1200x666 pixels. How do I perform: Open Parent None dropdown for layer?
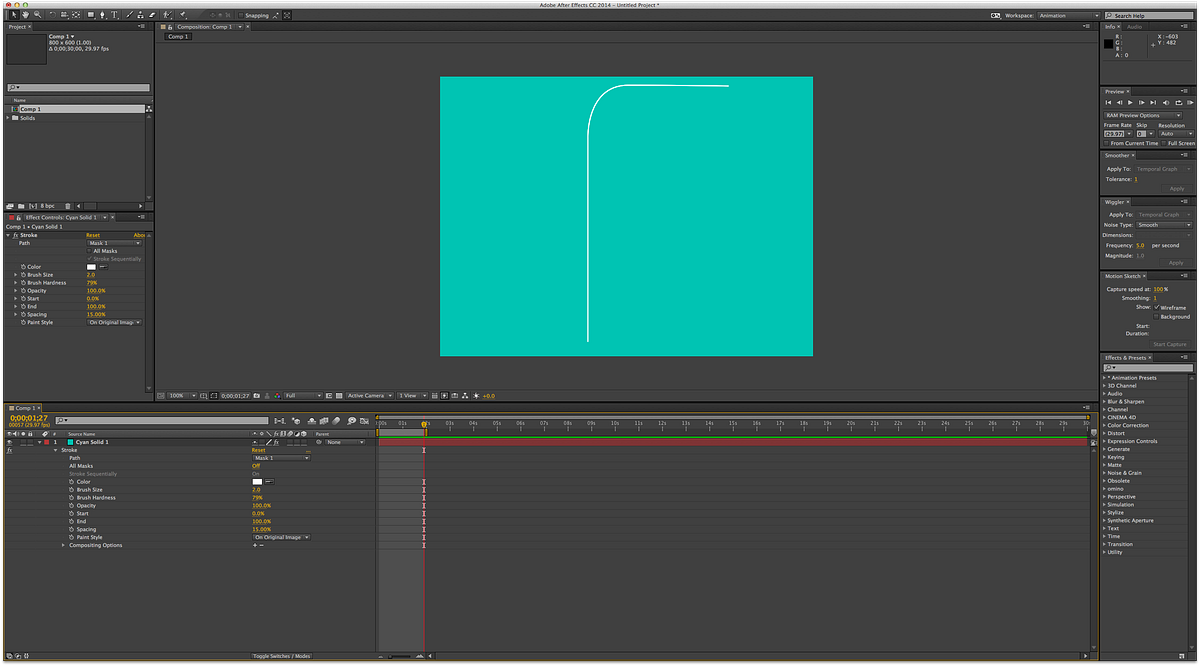346,442
